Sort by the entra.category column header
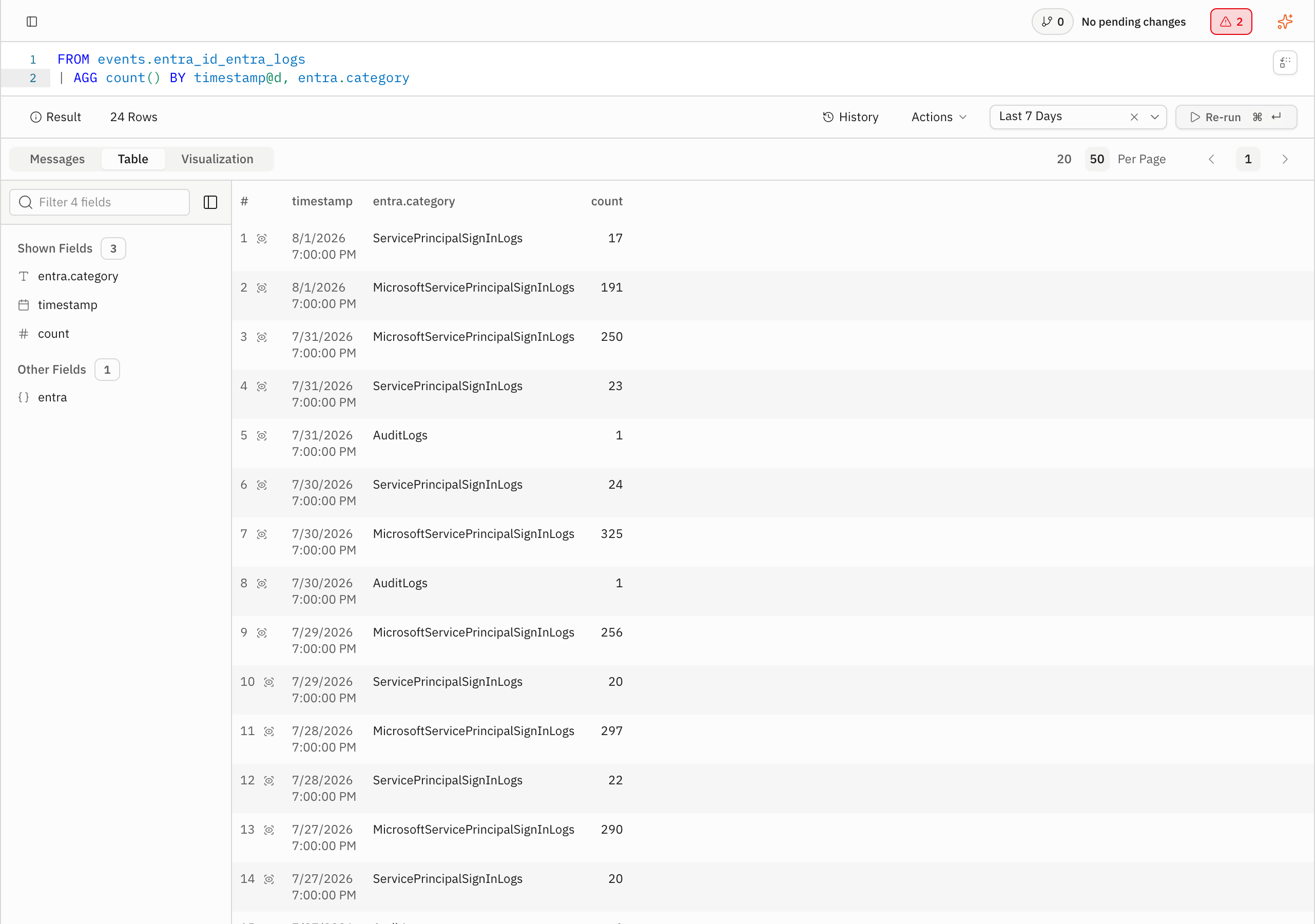The height and width of the screenshot is (924, 1315). (x=414, y=202)
